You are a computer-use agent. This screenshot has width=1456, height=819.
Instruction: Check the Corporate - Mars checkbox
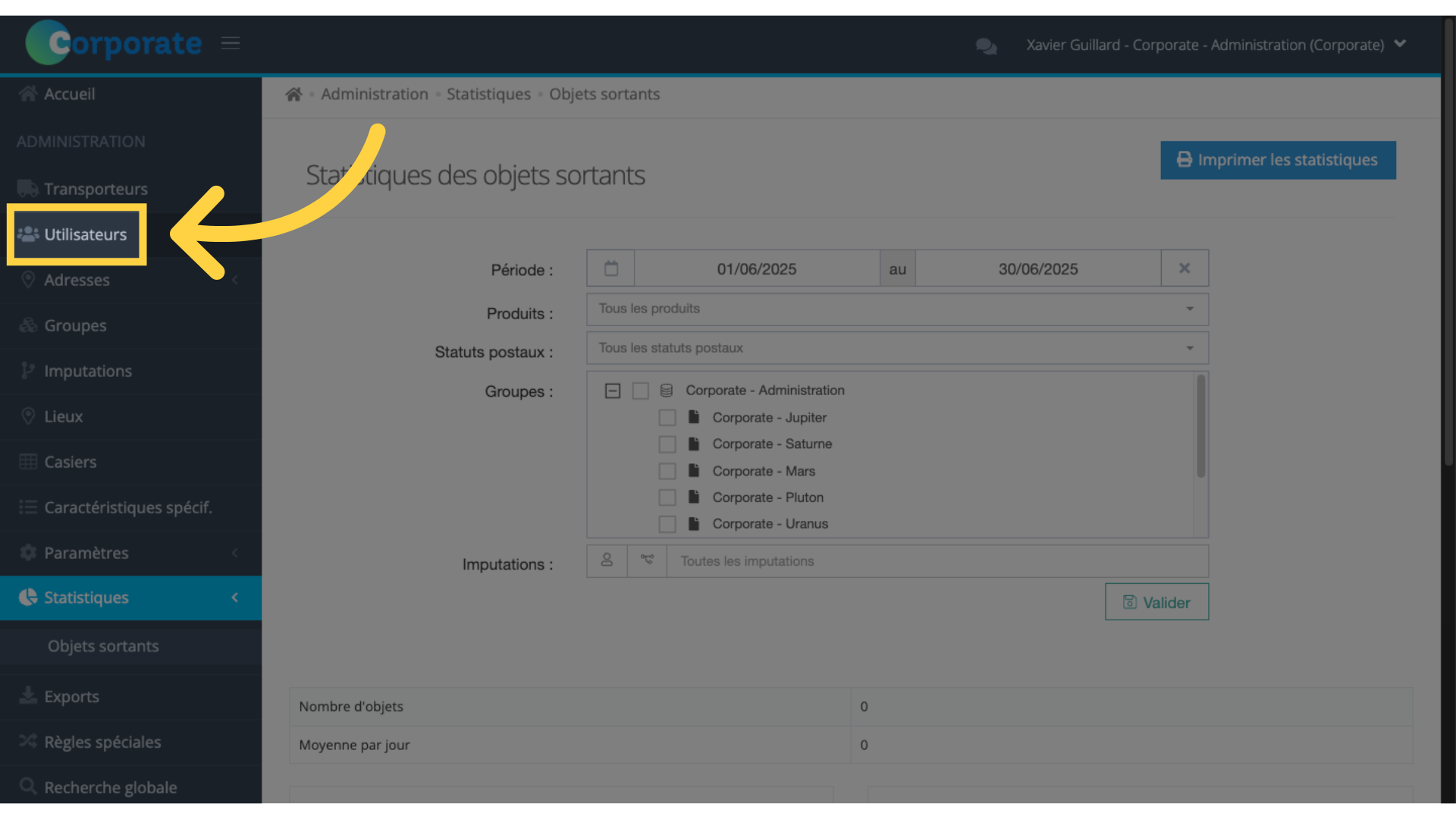[x=667, y=472]
